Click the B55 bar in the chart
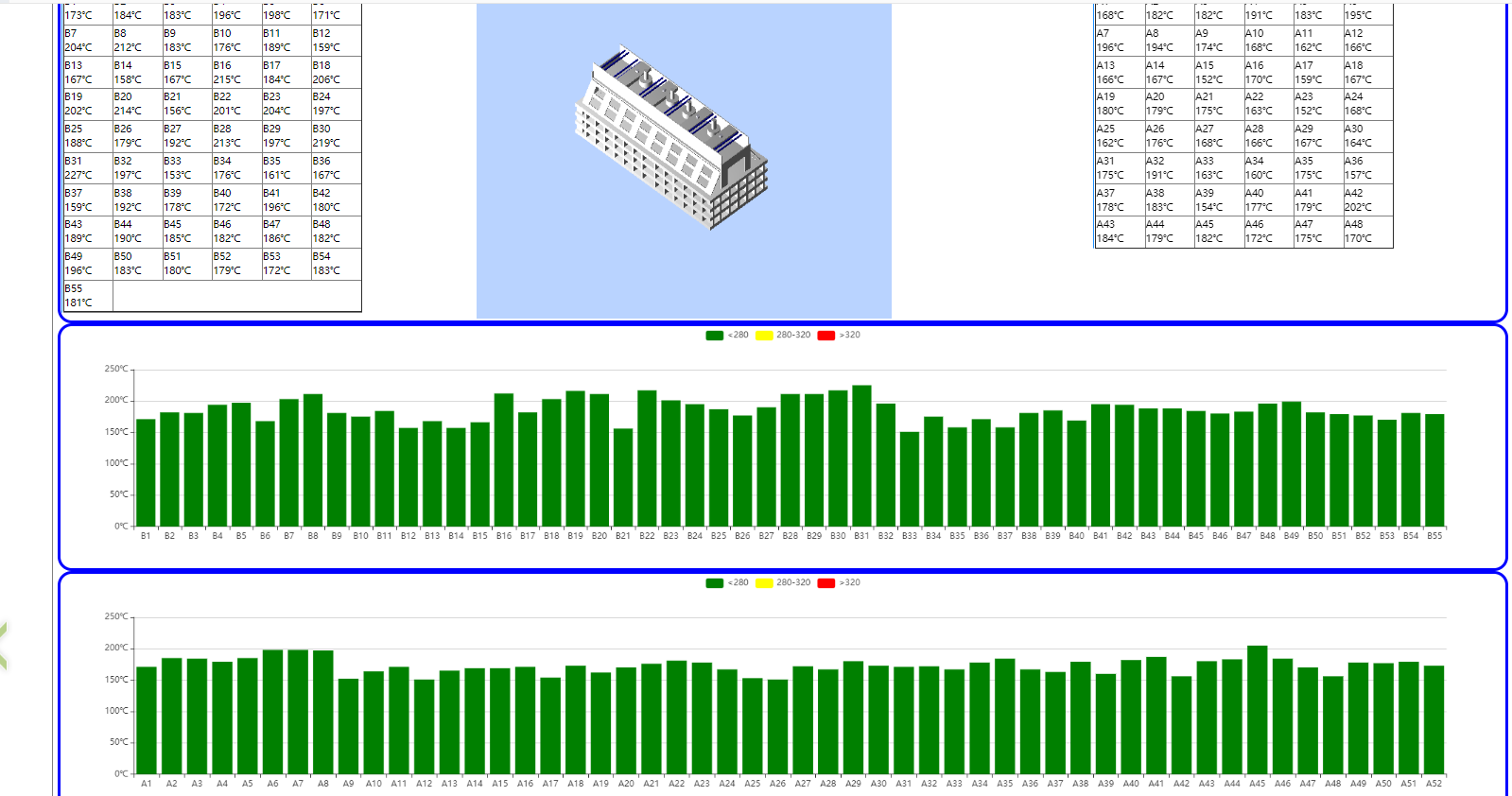 pyautogui.click(x=1434, y=470)
